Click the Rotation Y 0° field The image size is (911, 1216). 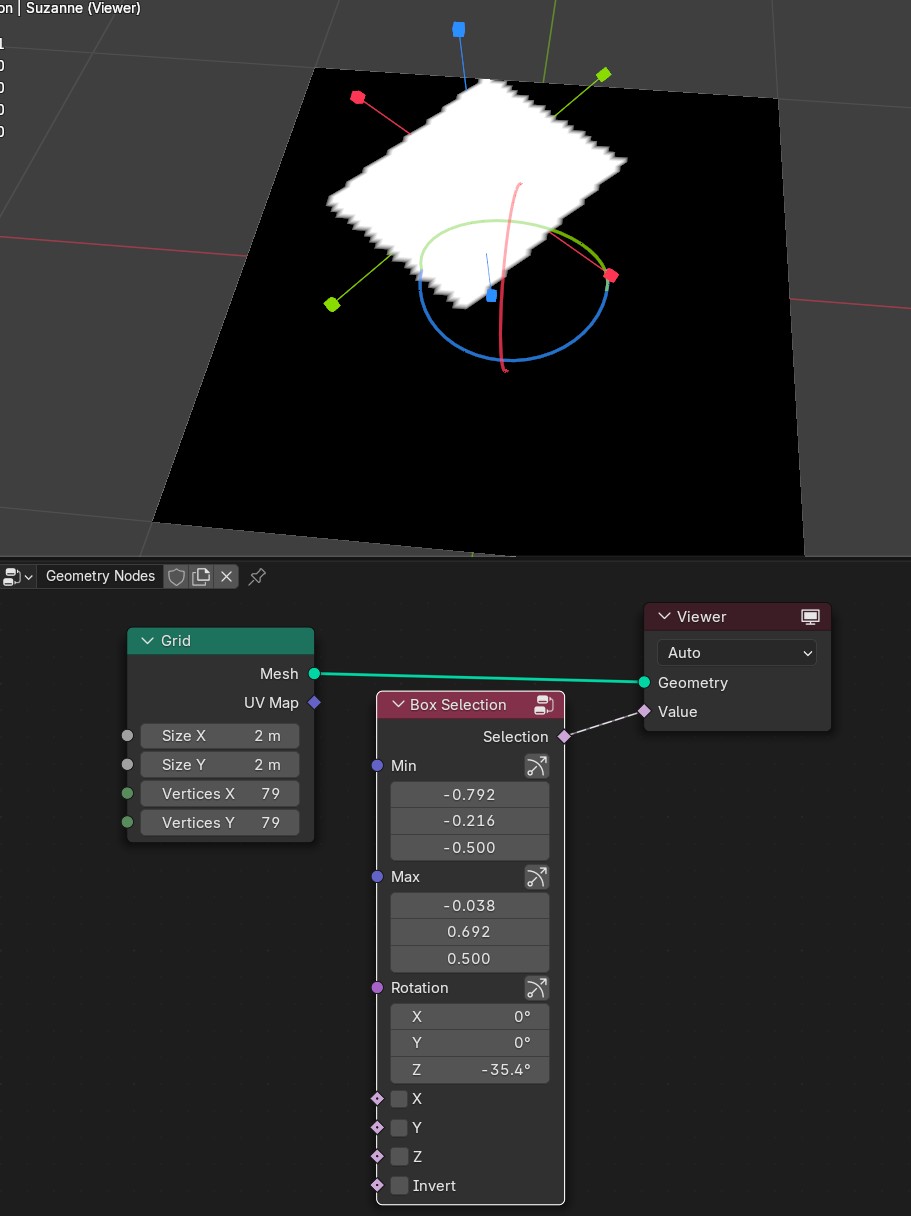tap(470, 1043)
